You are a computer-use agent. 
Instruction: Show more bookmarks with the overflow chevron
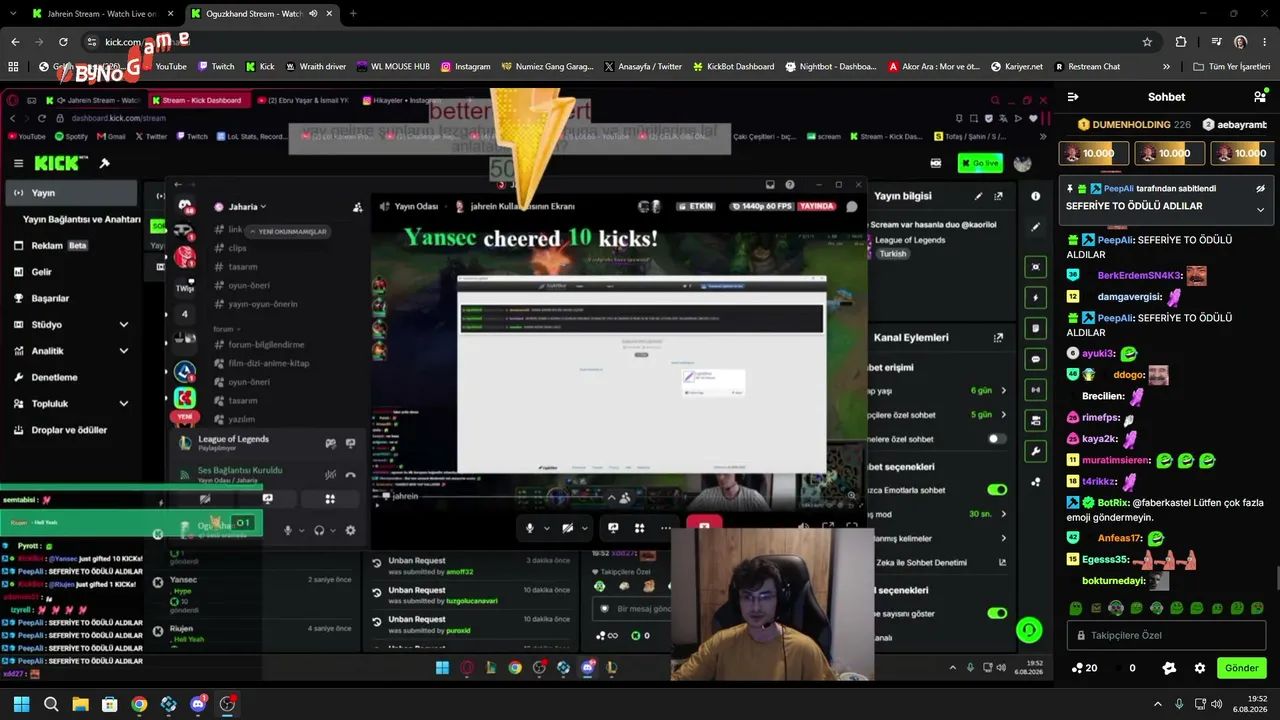click(x=1166, y=67)
